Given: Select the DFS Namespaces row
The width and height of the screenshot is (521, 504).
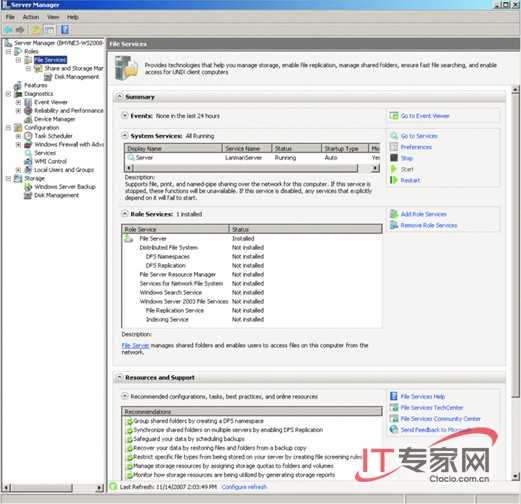Looking at the screenshot, I should (x=252, y=257).
